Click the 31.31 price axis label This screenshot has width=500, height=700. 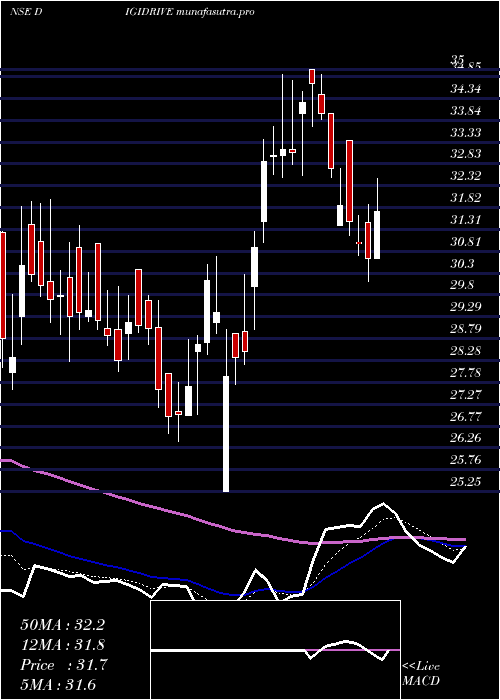point(466,220)
